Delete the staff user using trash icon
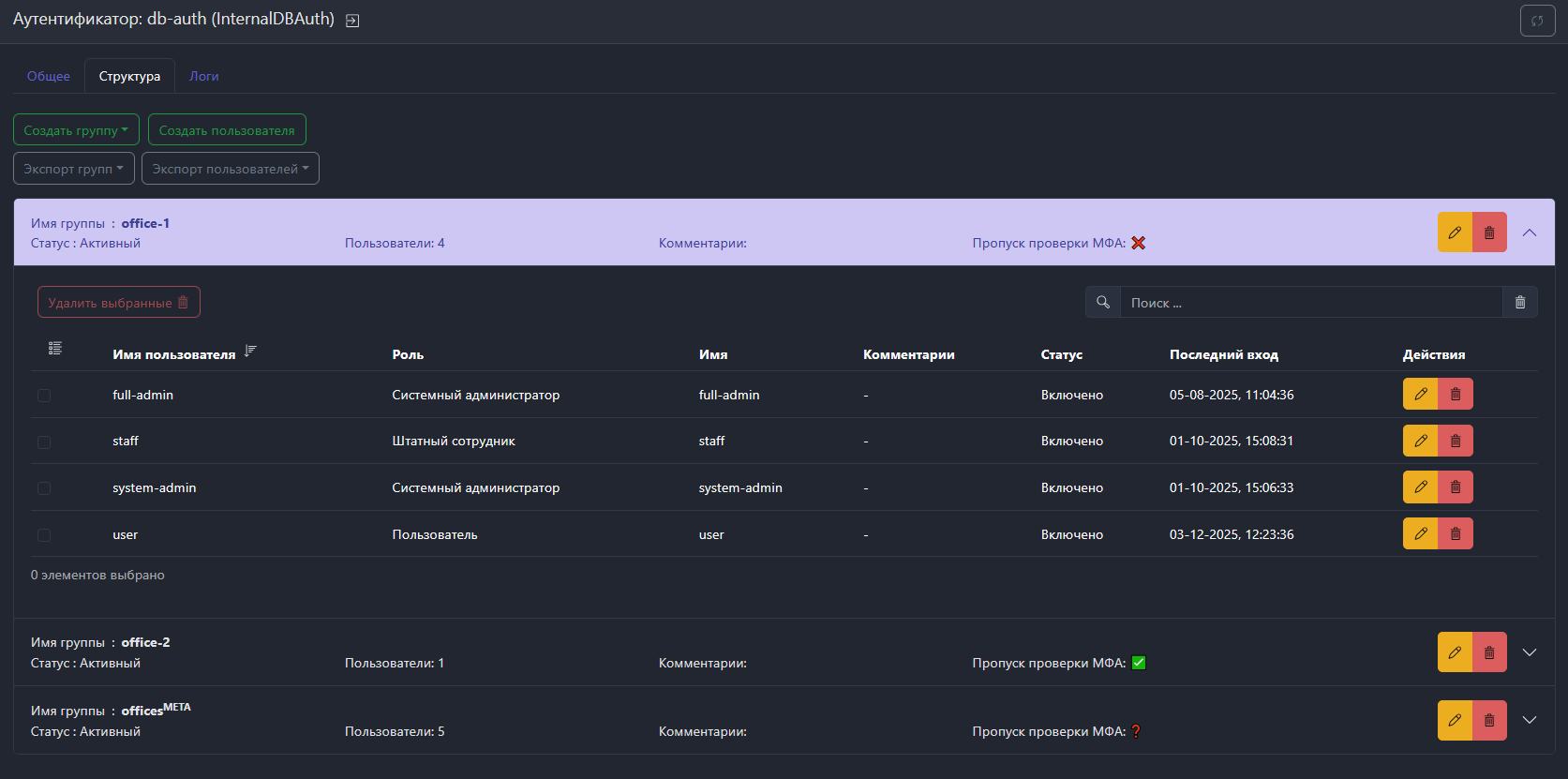The height and width of the screenshot is (779, 1568). tap(1456, 441)
